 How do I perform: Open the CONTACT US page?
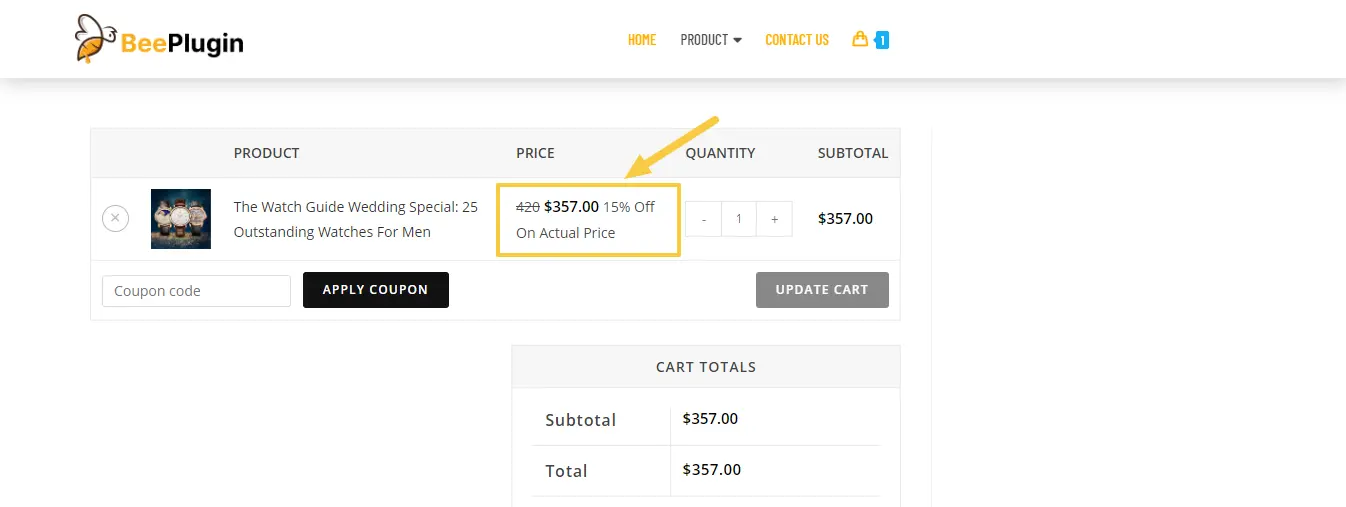(797, 40)
